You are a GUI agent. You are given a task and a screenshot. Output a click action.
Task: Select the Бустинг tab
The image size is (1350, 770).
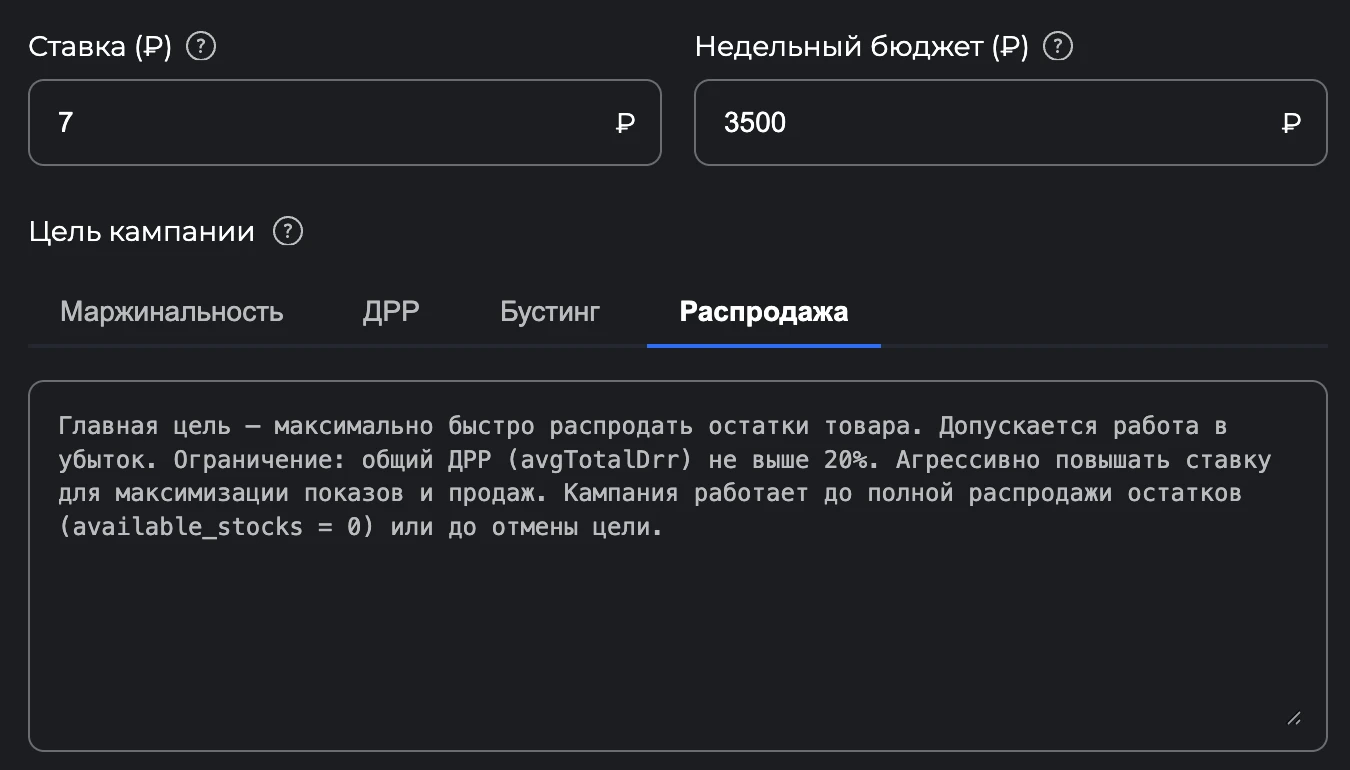point(548,311)
